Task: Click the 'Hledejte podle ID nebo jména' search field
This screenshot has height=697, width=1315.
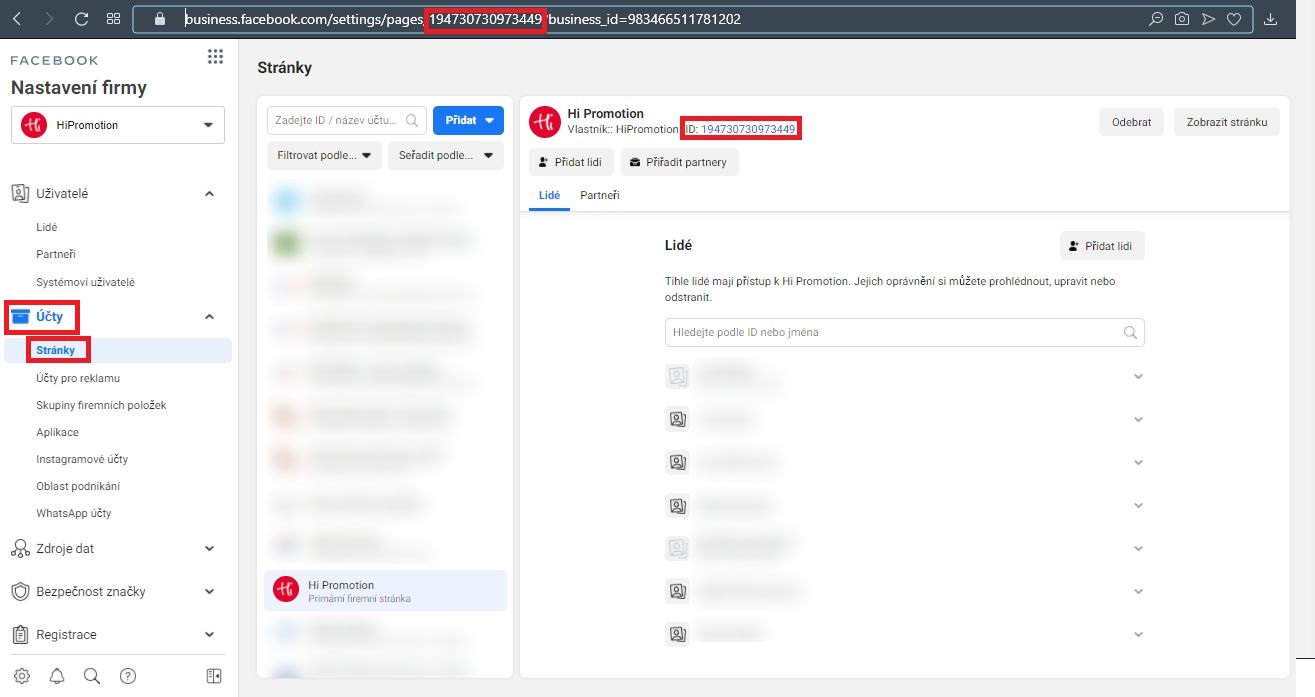Action: pyautogui.click(x=904, y=332)
